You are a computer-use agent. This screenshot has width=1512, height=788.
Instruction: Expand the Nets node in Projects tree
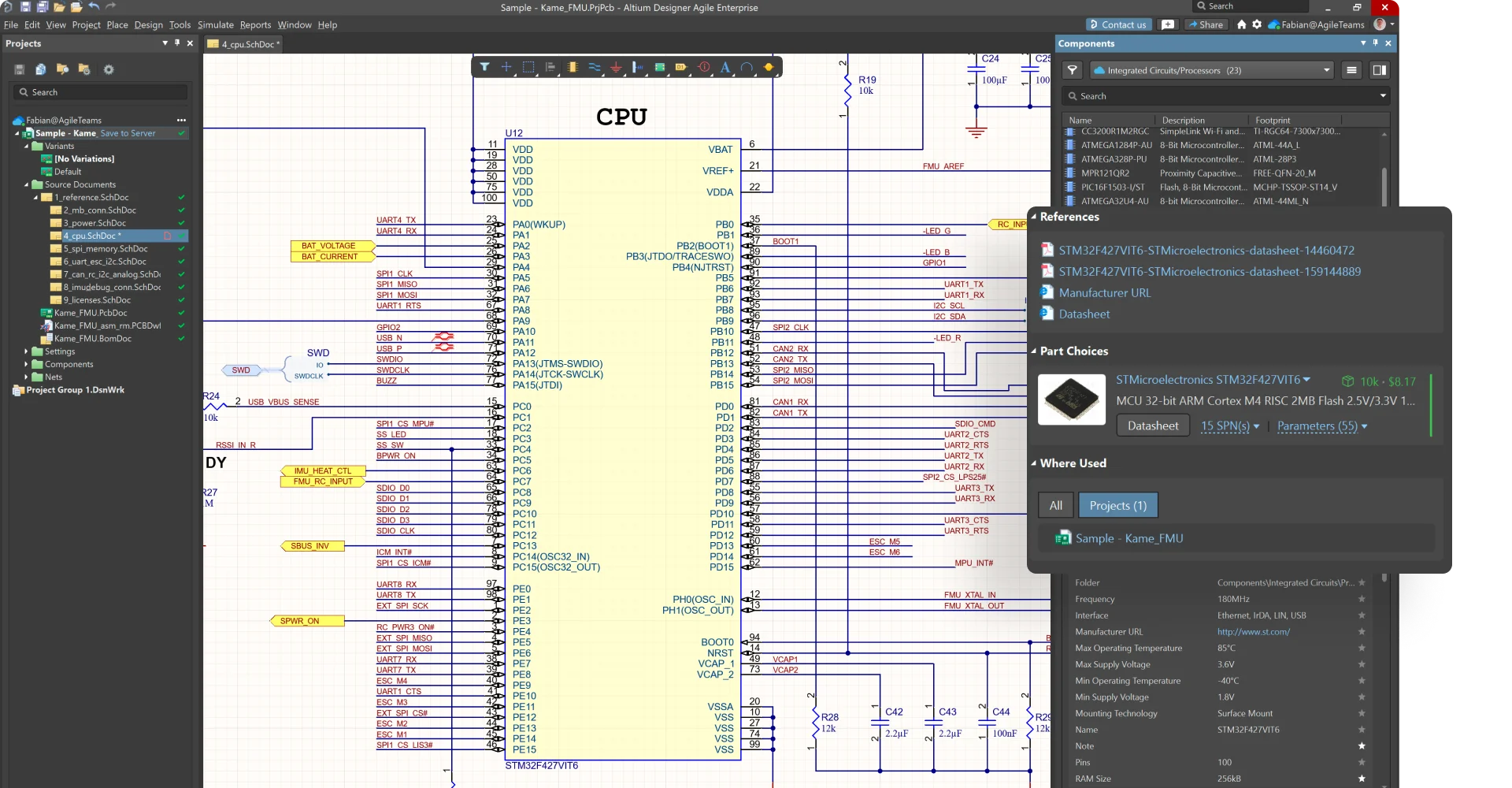click(x=26, y=377)
